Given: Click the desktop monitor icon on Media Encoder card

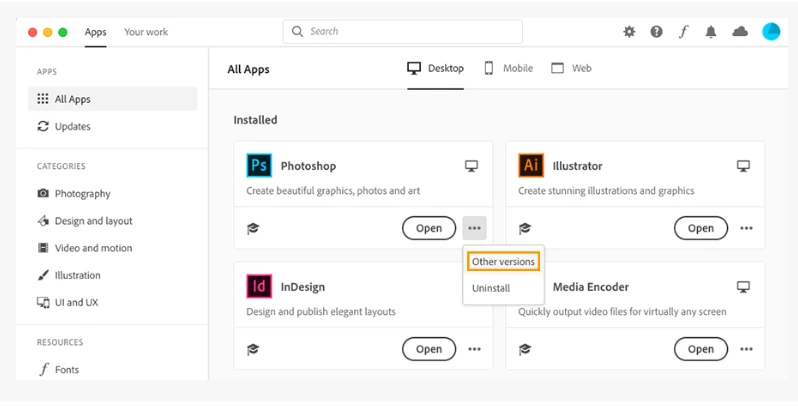Looking at the screenshot, I should (744, 287).
